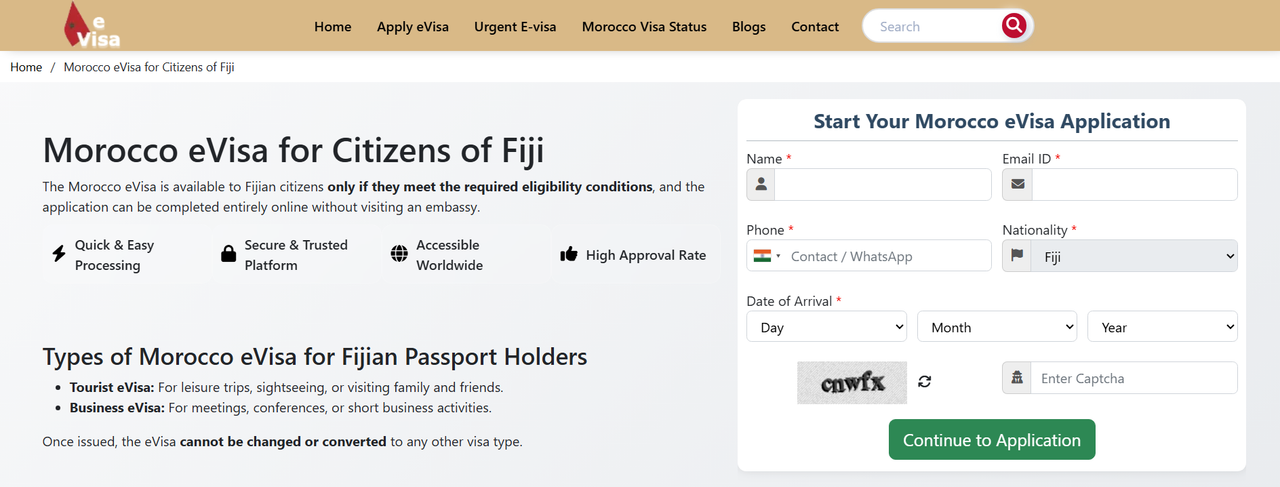Open the Apply eVisa menu item
This screenshot has width=1280, height=487.
click(412, 27)
